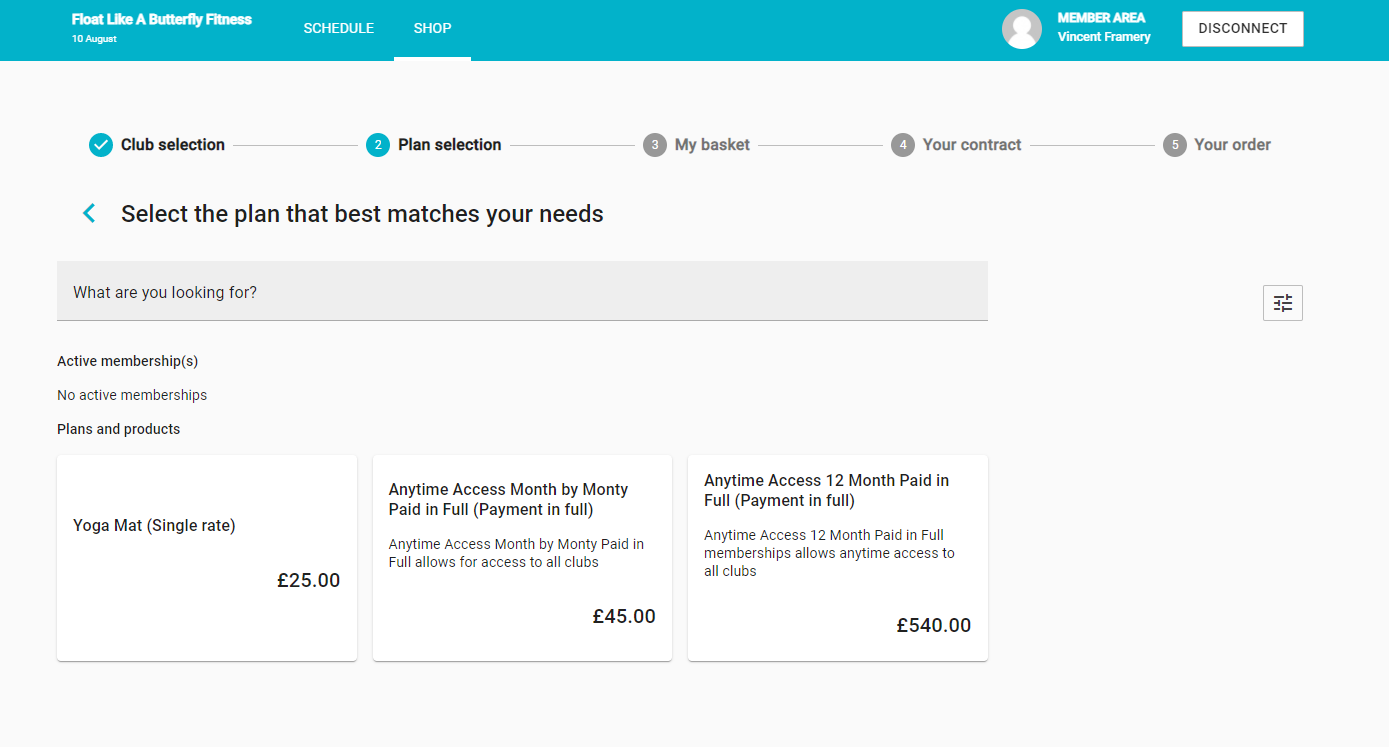Click the My basket step label
This screenshot has height=747, width=1389.
pos(712,145)
